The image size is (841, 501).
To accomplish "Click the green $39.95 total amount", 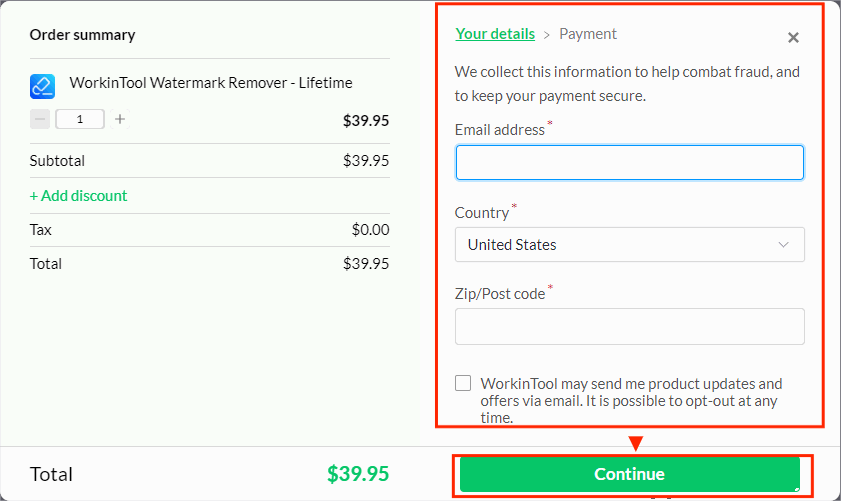I will click(x=358, y=474).
